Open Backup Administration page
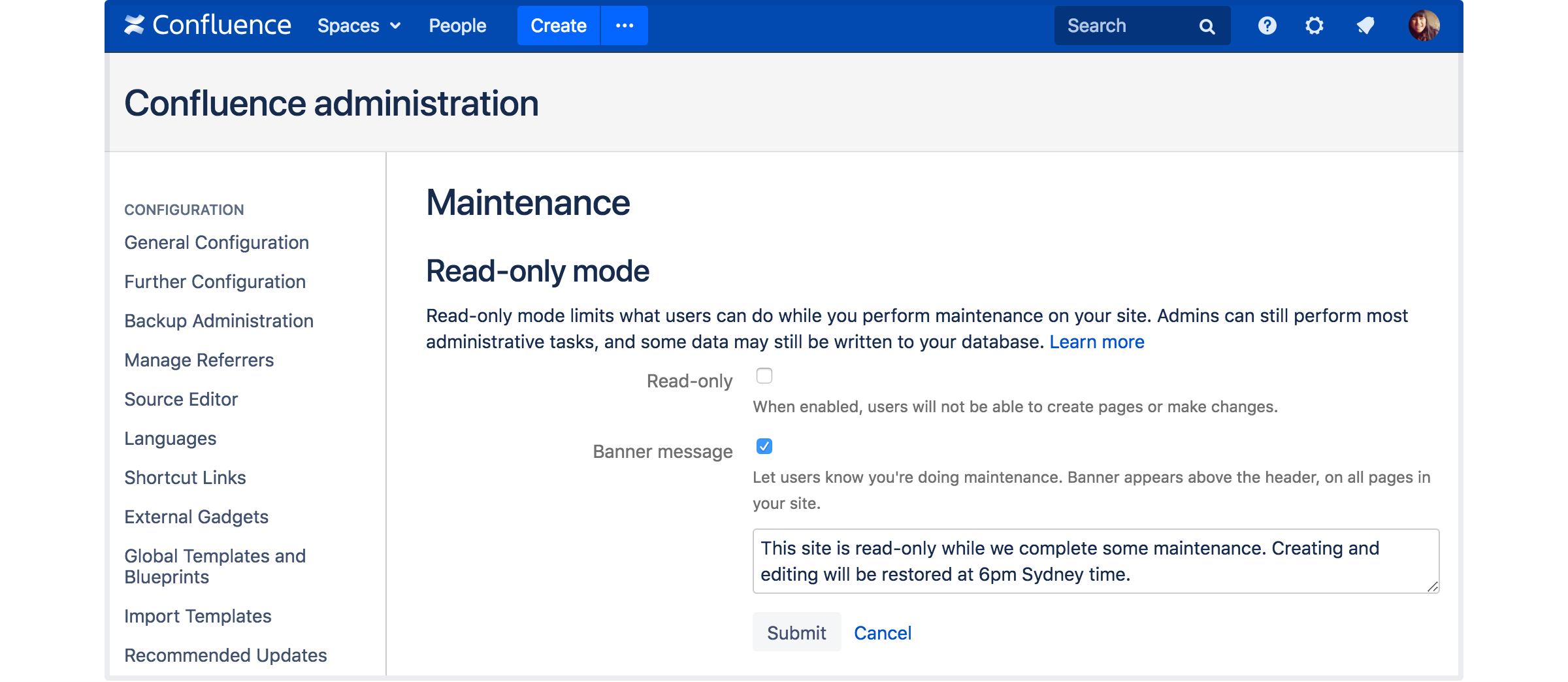The width and height of the screenshot is (1568, 682). [x=219, y=321]
